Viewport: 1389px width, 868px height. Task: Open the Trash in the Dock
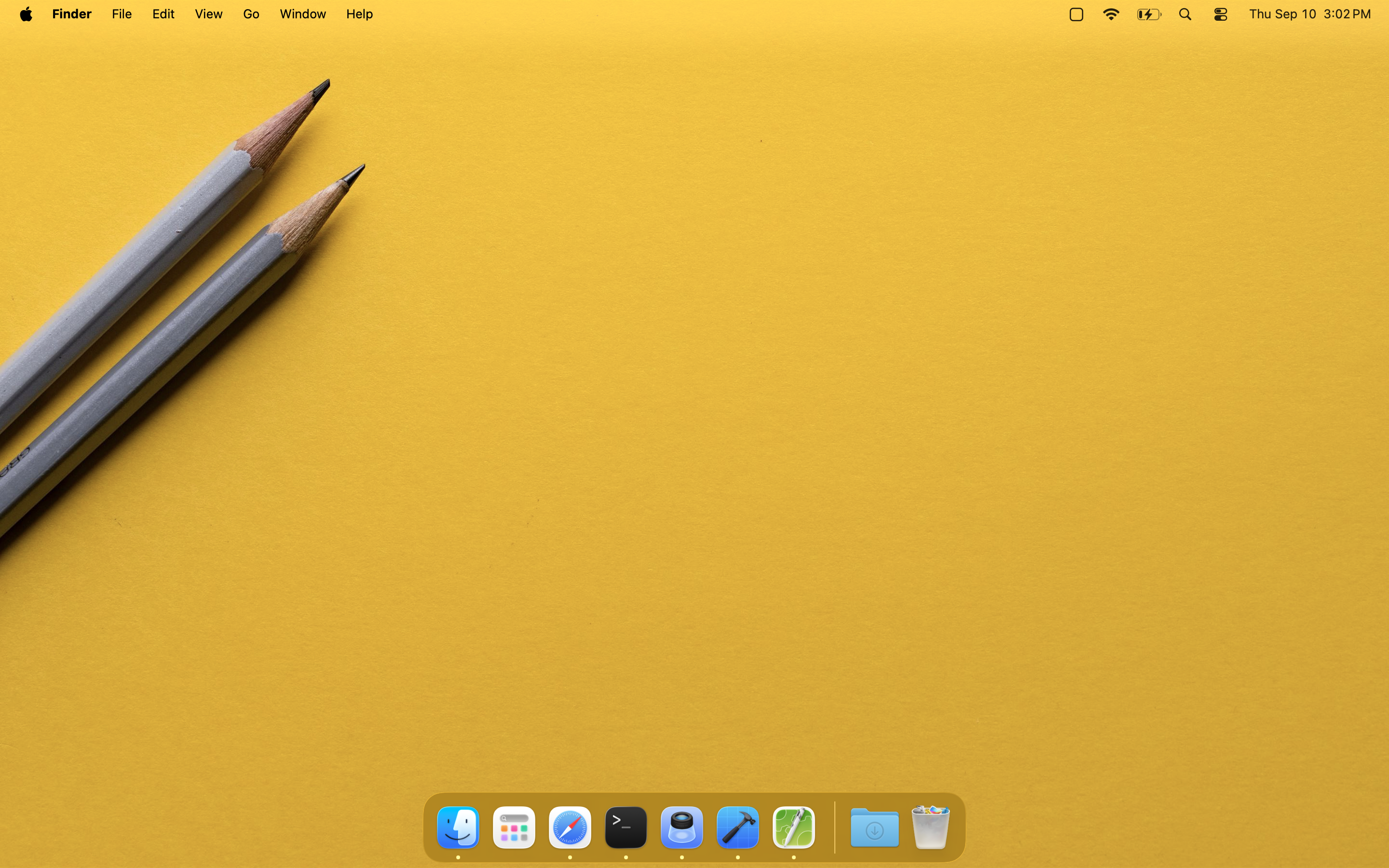click(x=930, y=827)
